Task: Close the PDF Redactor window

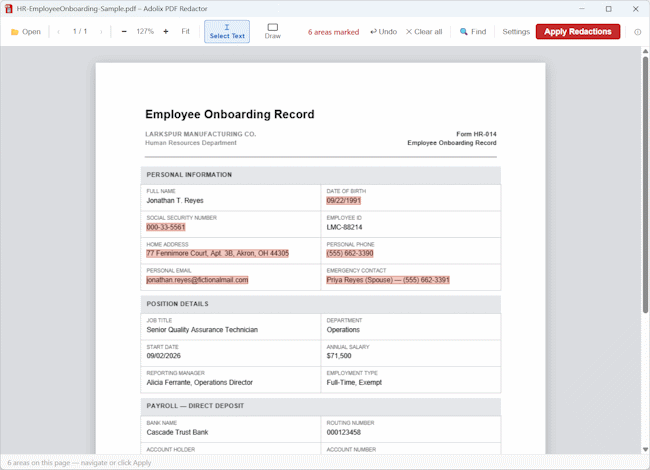Action: [635, 9]
